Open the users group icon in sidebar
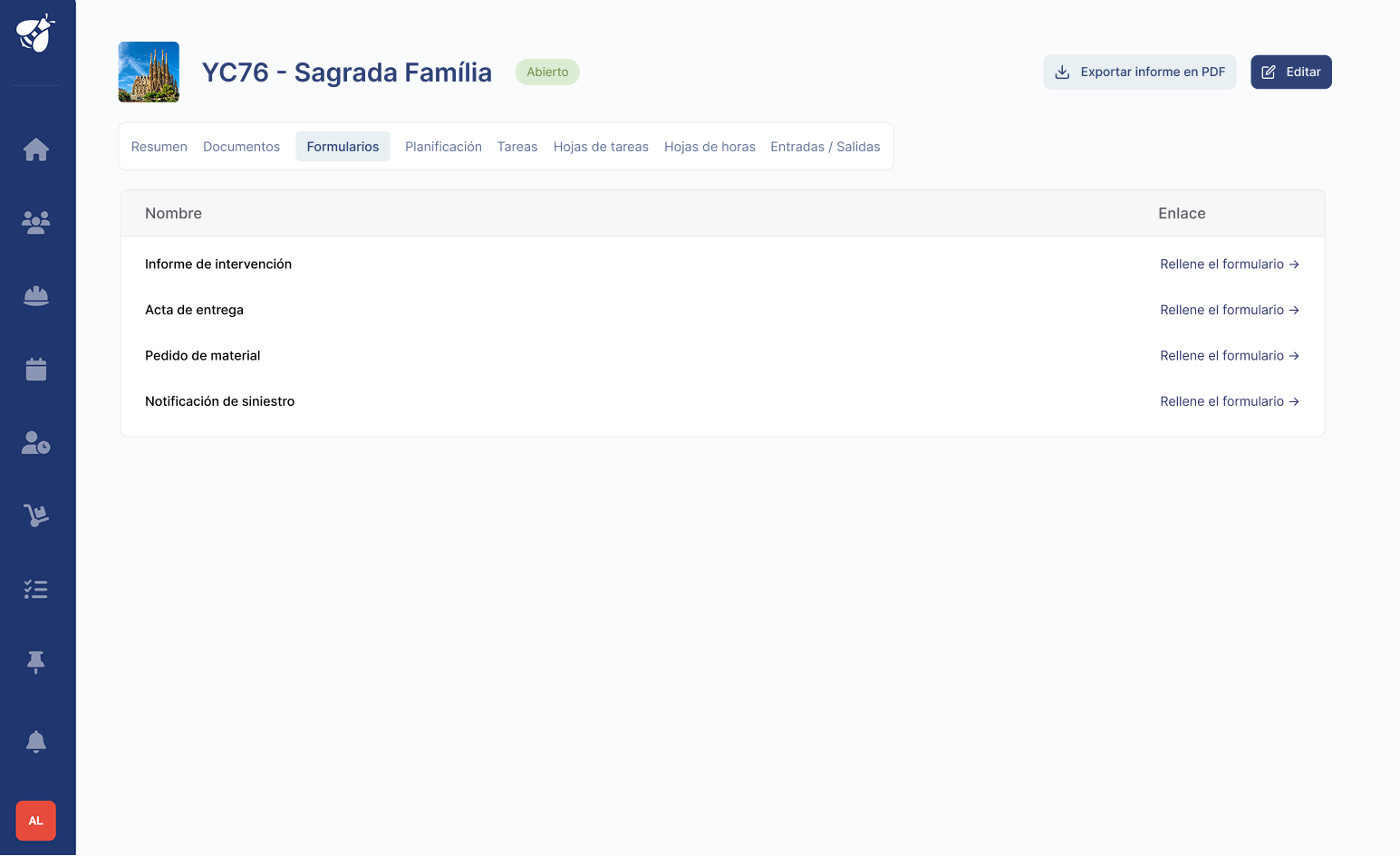This screenshot has width=1400, height=856. (36, 223)
